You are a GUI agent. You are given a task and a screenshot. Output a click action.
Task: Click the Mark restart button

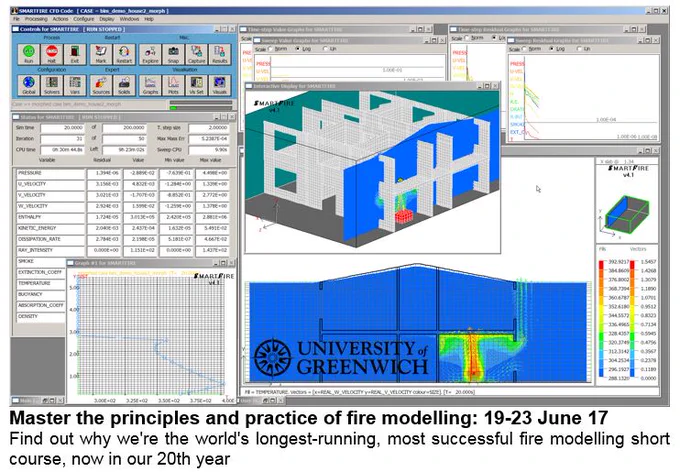point(101,54)
